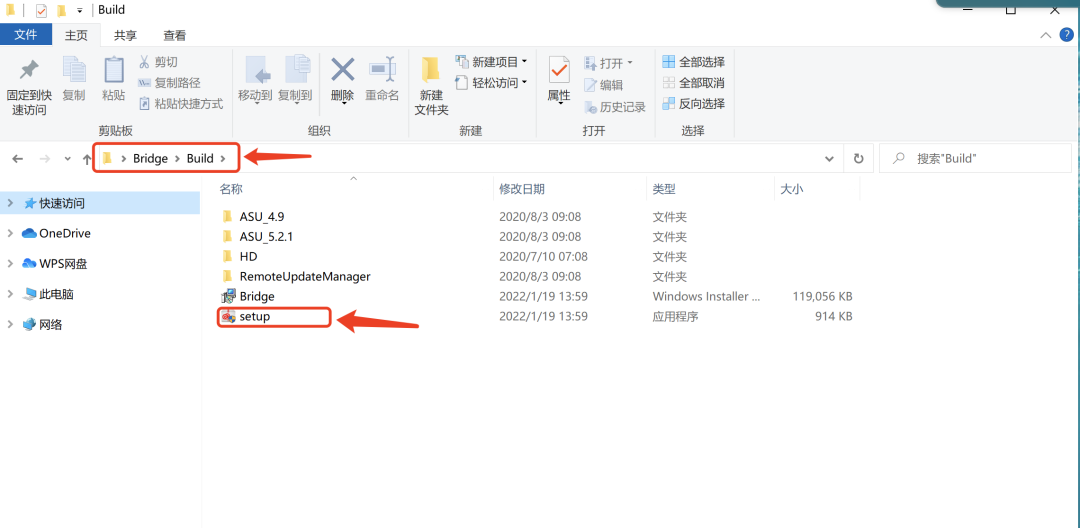Open the View (查看) ribbon tab
Viewport: 1080px width, 528px height.
tap(175, 35)
